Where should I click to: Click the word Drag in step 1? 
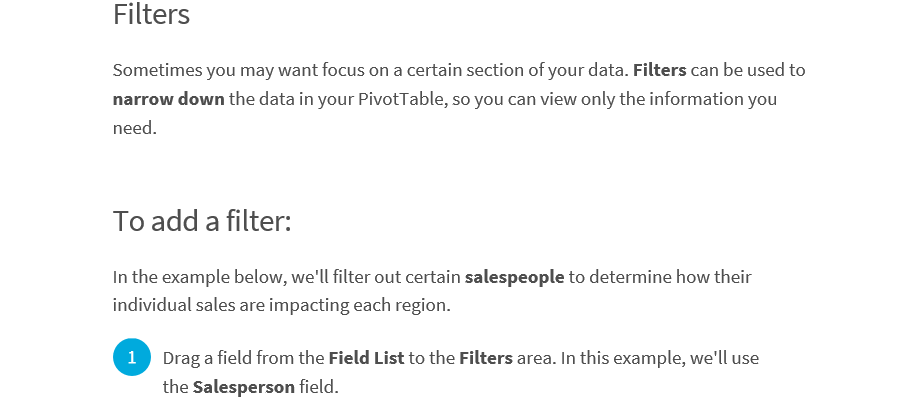180,358
